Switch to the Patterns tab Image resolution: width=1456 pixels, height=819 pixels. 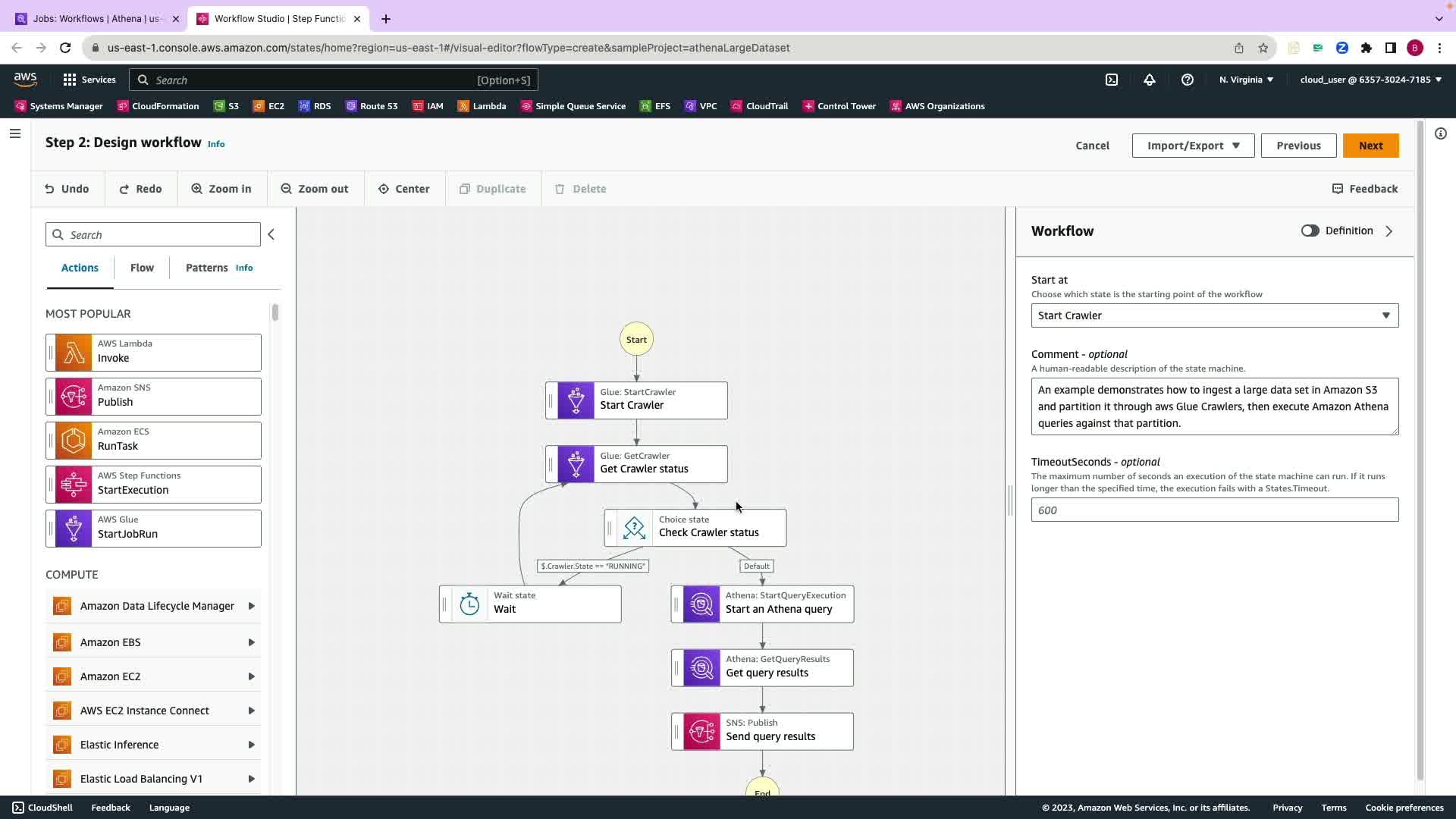pyautogui.click(x=206, y=268)
